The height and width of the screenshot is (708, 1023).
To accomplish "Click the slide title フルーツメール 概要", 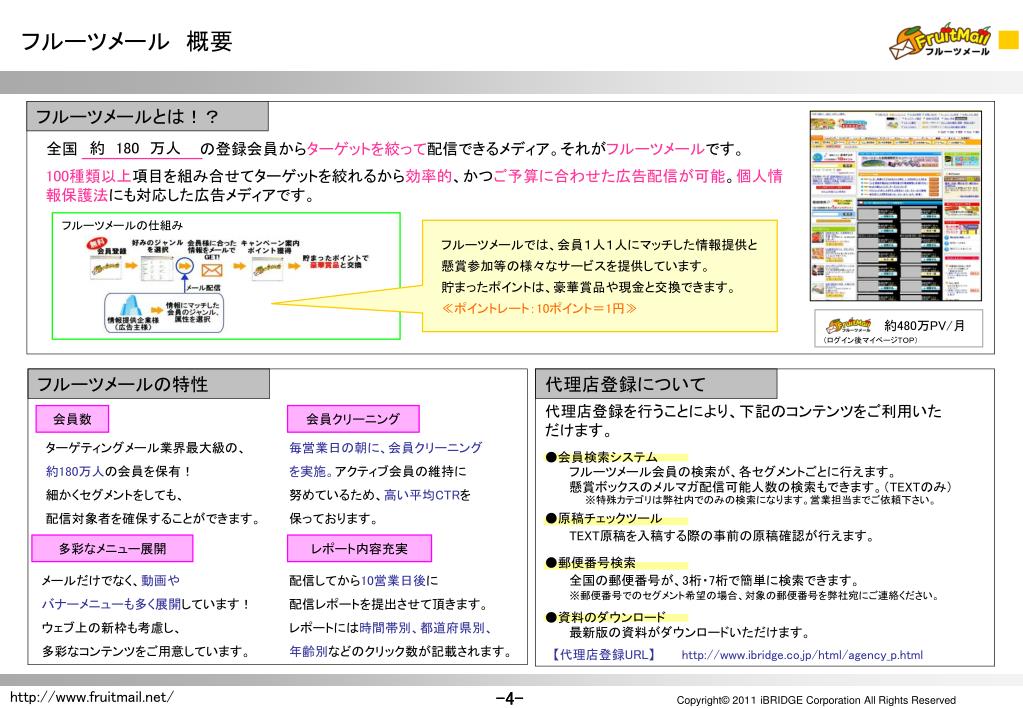I will [x=127, y=41].
